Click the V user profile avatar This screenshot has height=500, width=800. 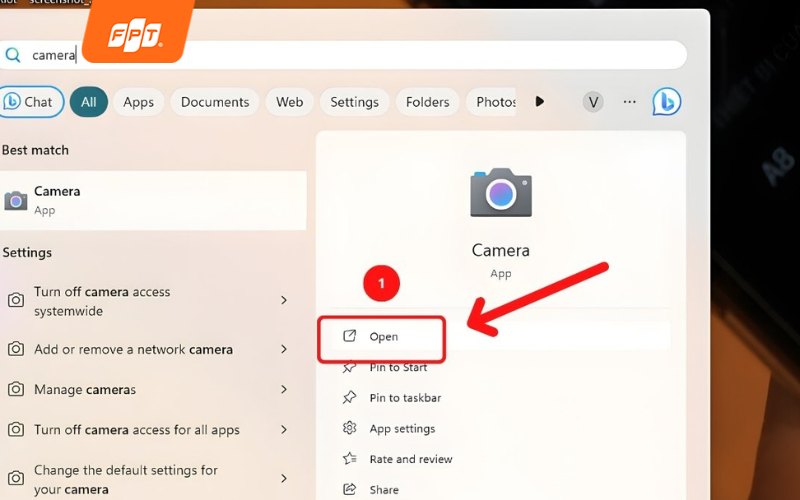(593, 102)
